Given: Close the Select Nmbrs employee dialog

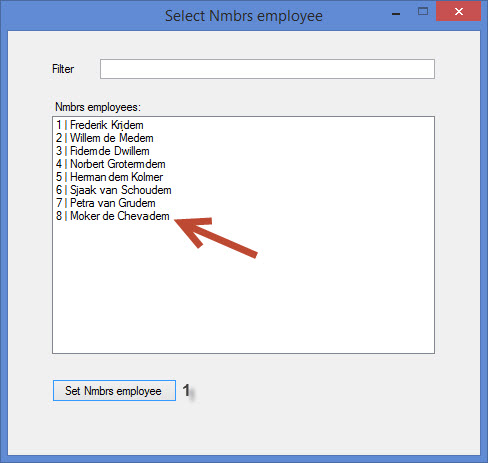Looking at the screenshot, I should (459, 11).
